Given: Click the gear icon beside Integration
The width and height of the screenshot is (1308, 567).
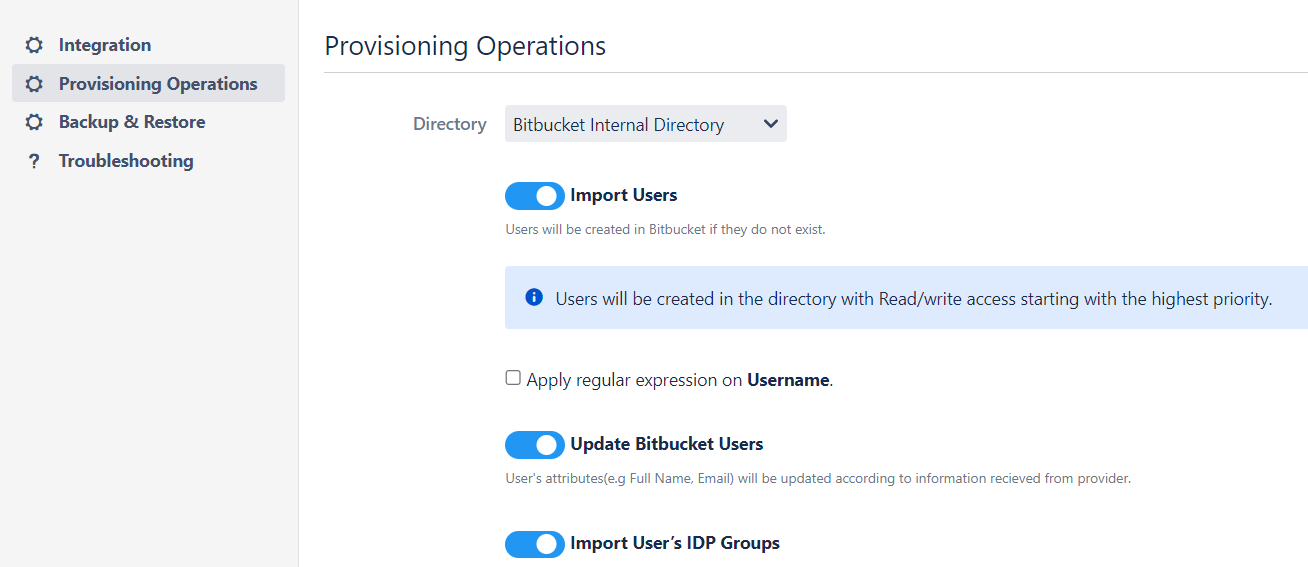Looking at the screenshot, I should [34, 45].
